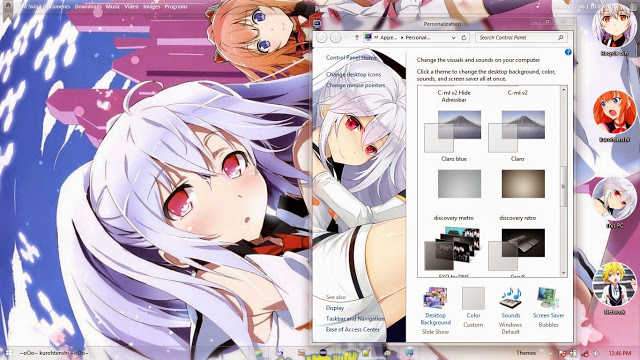Click the Personalization title bar window icon
This screenshot has height=360, width=640.
tap(317, 24)
